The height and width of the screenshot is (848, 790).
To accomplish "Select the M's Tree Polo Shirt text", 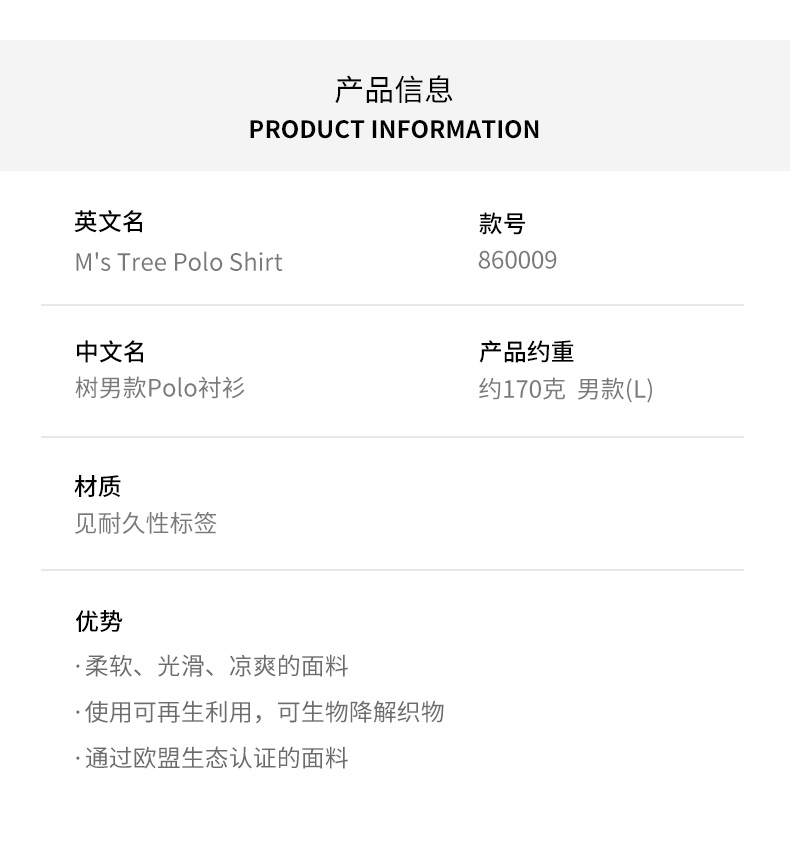I will (179, 262).
